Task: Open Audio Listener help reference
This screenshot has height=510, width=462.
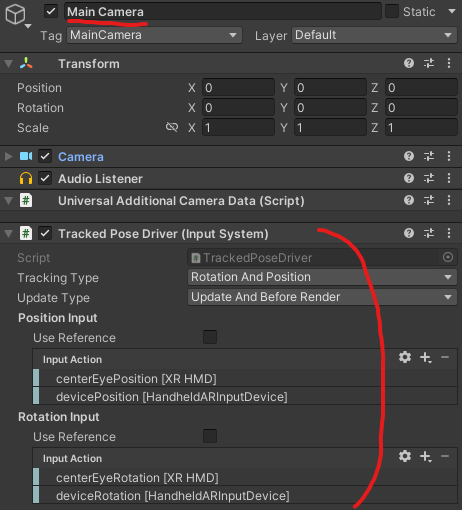Action: [x=409, y=178]
